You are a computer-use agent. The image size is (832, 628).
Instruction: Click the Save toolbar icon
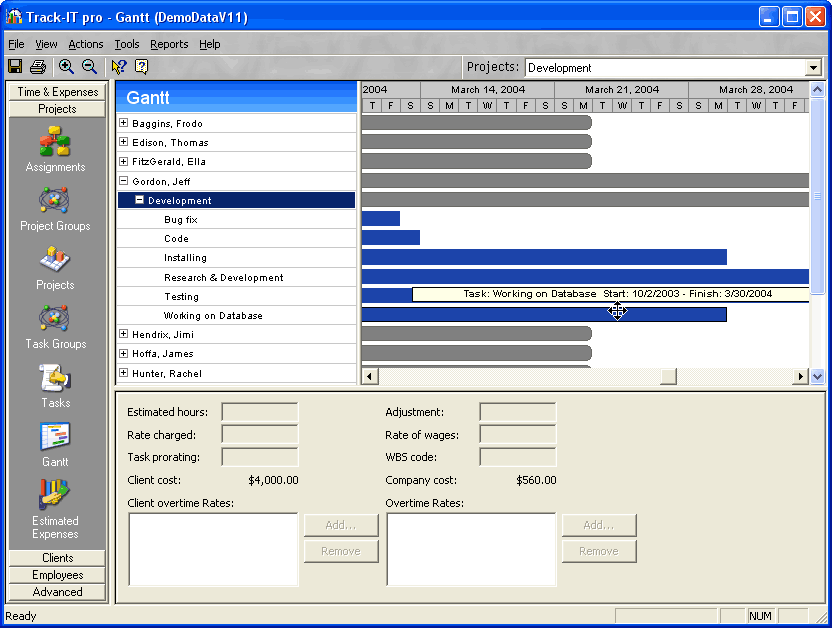pyautogui.click(x=15, y=67)
